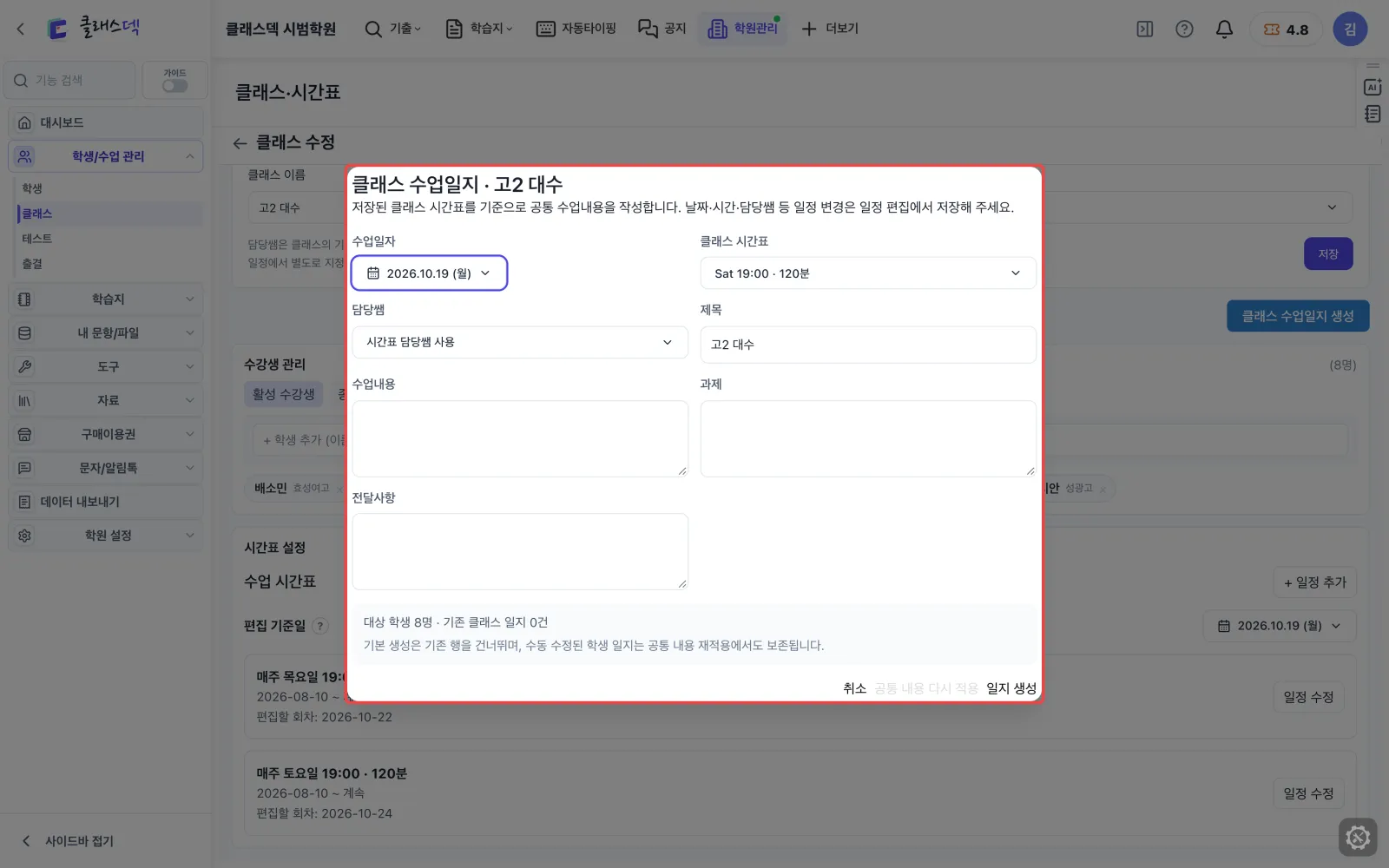
Task: Expand the 학습지 sidebar section
Action: point(106,299)
